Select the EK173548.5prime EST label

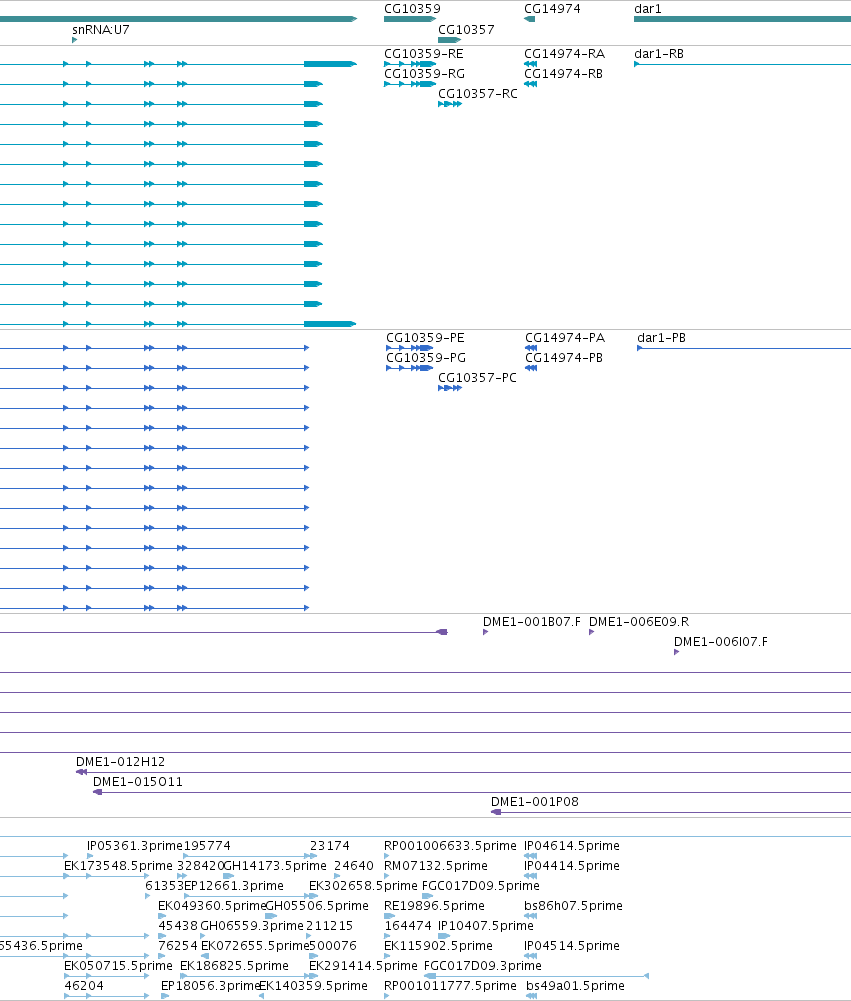click(118, 866)
